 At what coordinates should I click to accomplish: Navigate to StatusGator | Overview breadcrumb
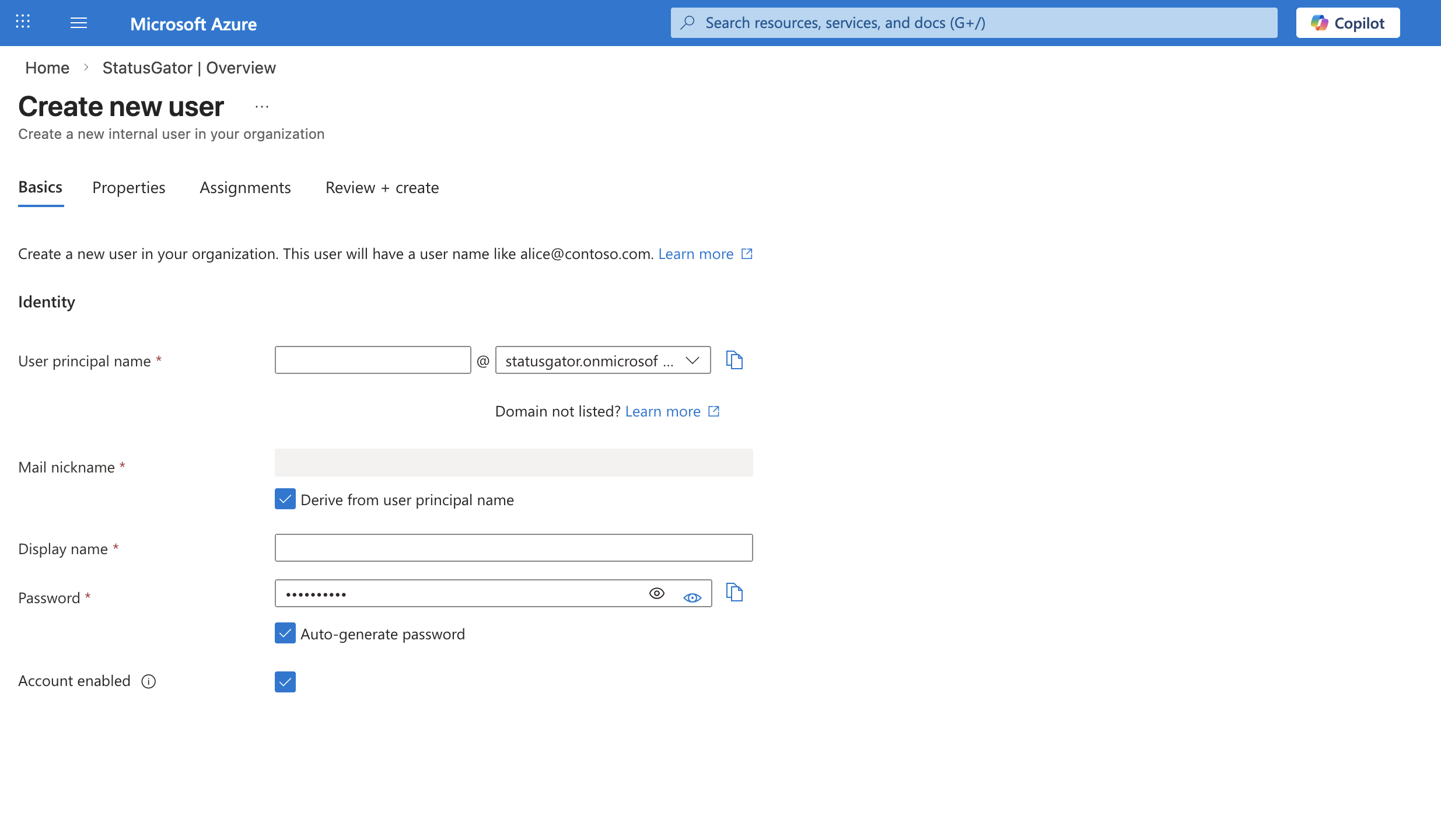tap(189, 68)
